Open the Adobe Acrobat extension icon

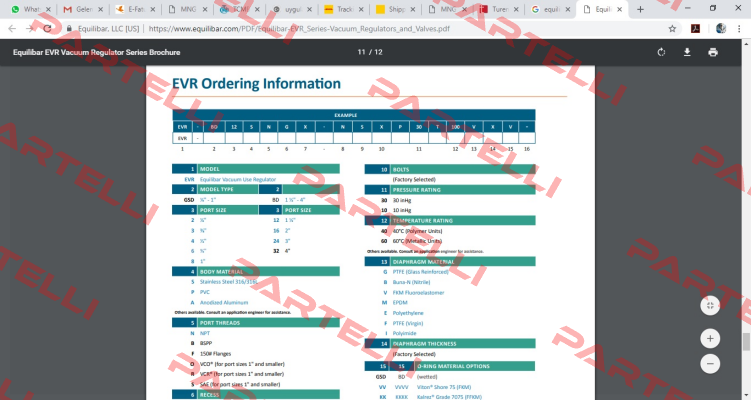tap(695, 29)
